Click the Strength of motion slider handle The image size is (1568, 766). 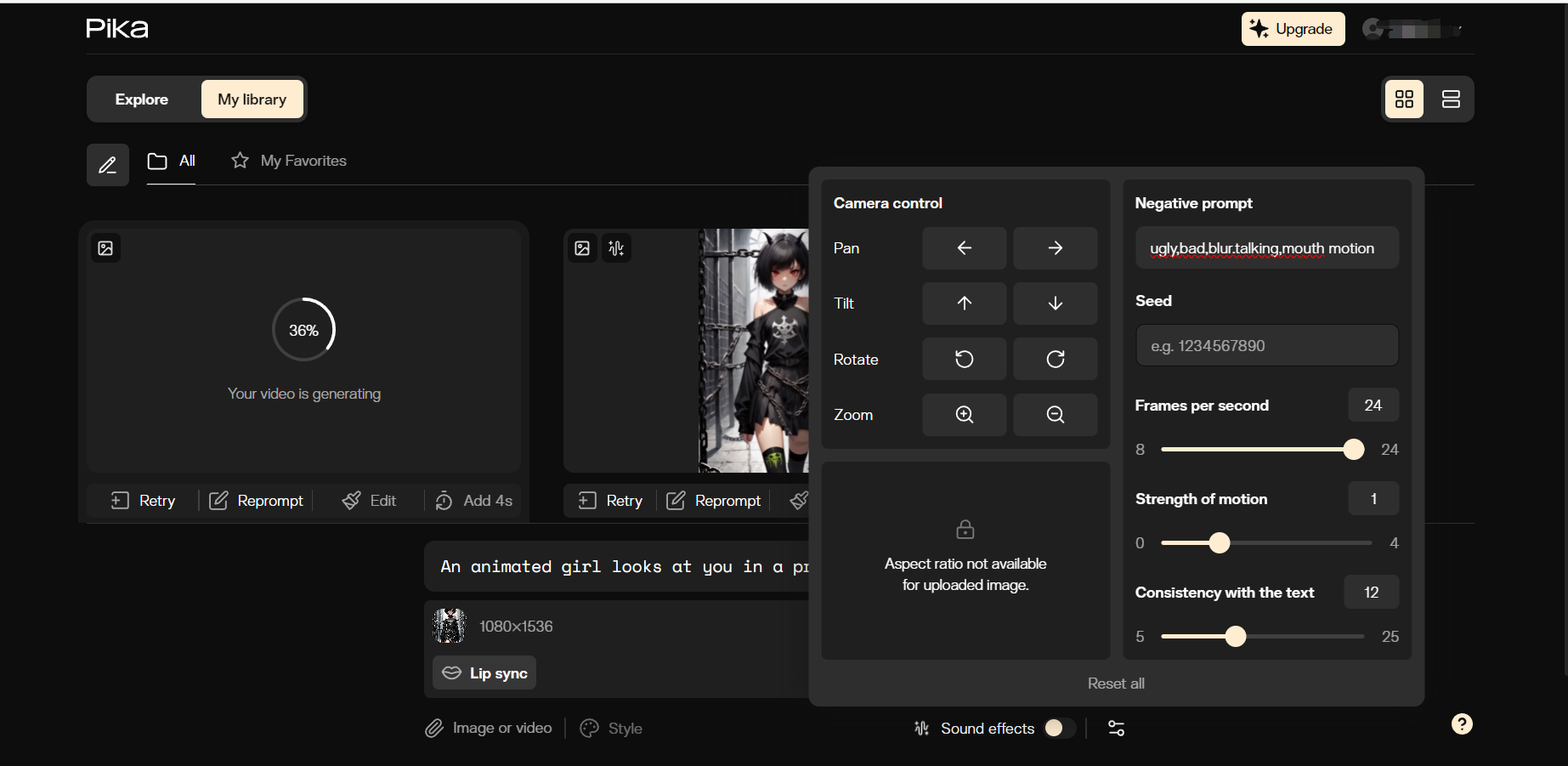[1219, 543]
